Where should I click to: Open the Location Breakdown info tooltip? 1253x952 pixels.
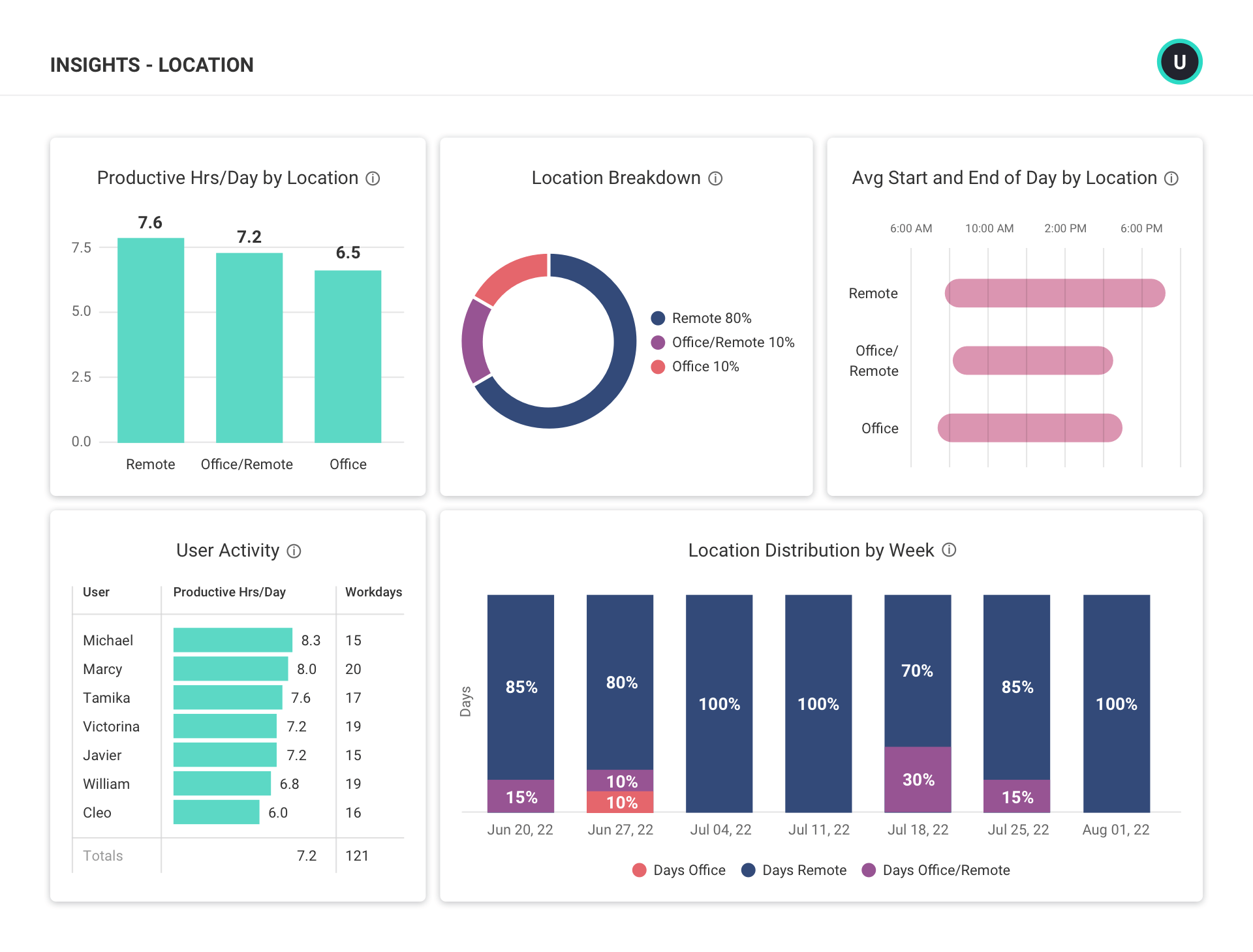click(716, 178)
